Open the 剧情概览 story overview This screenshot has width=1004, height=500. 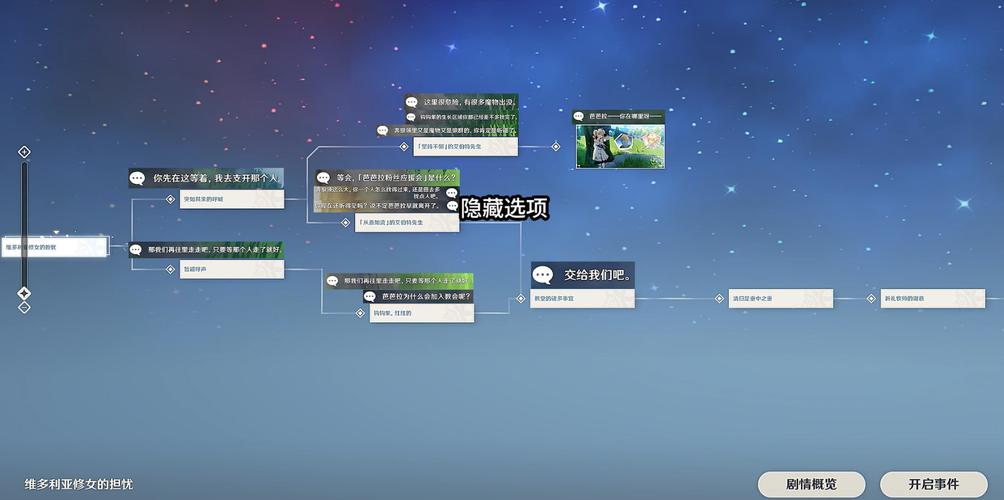811,484
